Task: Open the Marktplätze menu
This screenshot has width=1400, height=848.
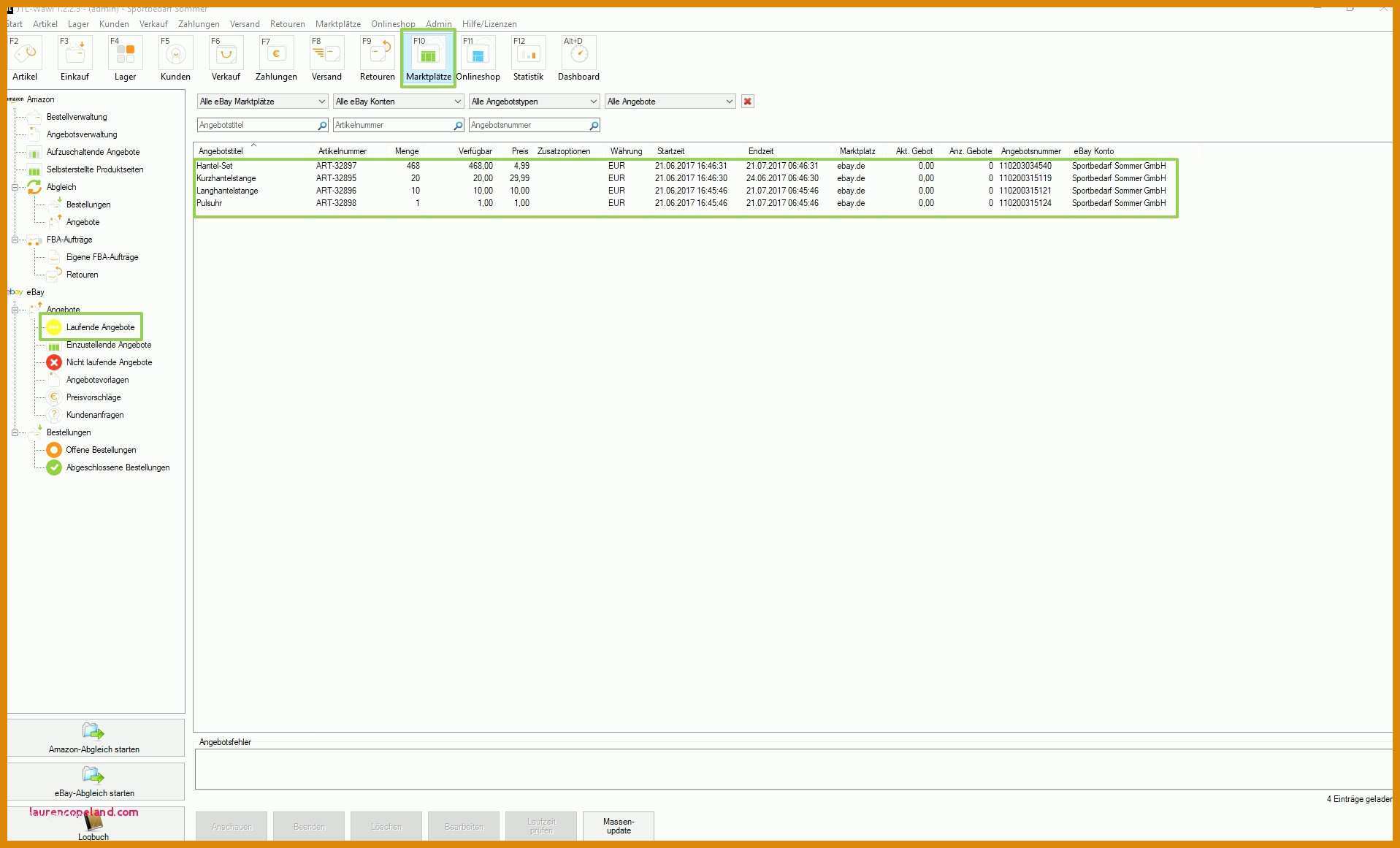Action: coord(338,24)
